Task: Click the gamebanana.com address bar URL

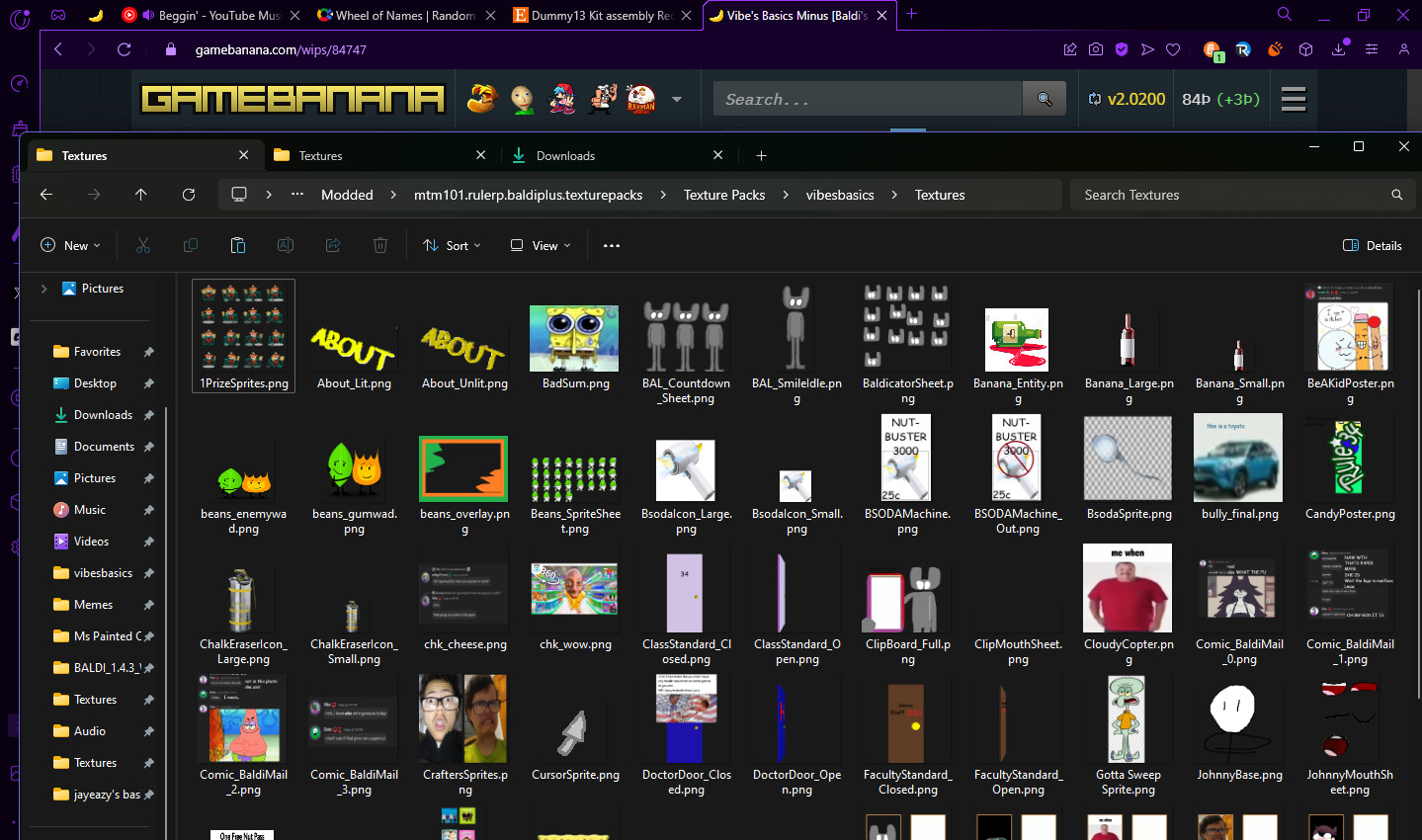Action: tap(281, 49)
